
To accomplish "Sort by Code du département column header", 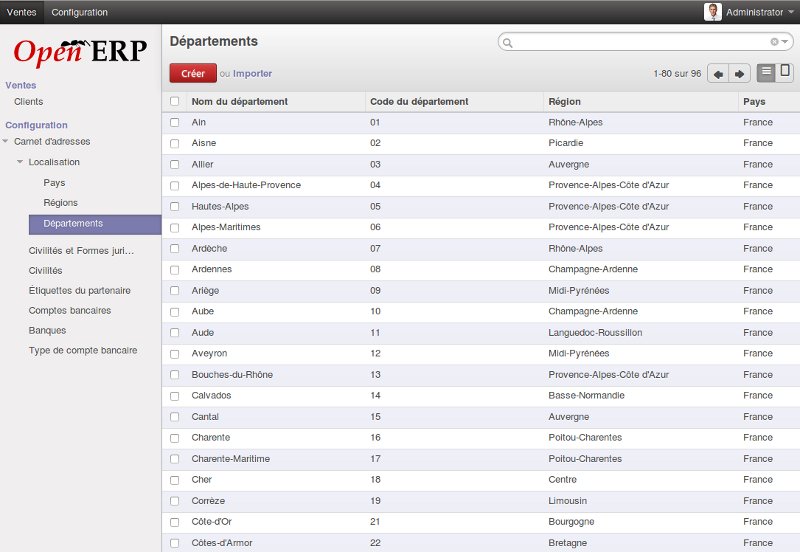I will click(419, 101).
